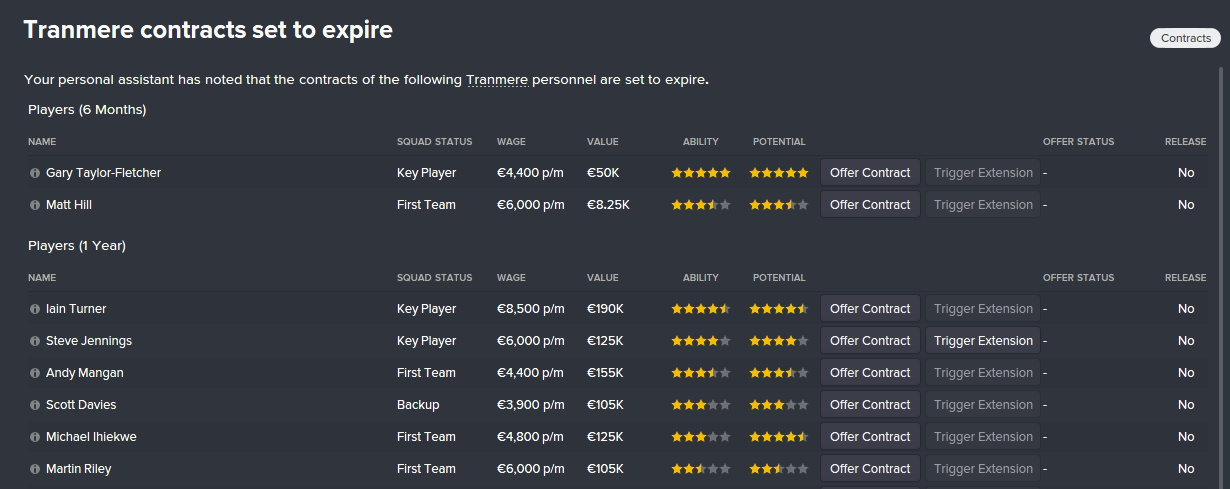Follow the Tranmere club link
This screenshot has width=1230, height=489.
click(497, 80)
